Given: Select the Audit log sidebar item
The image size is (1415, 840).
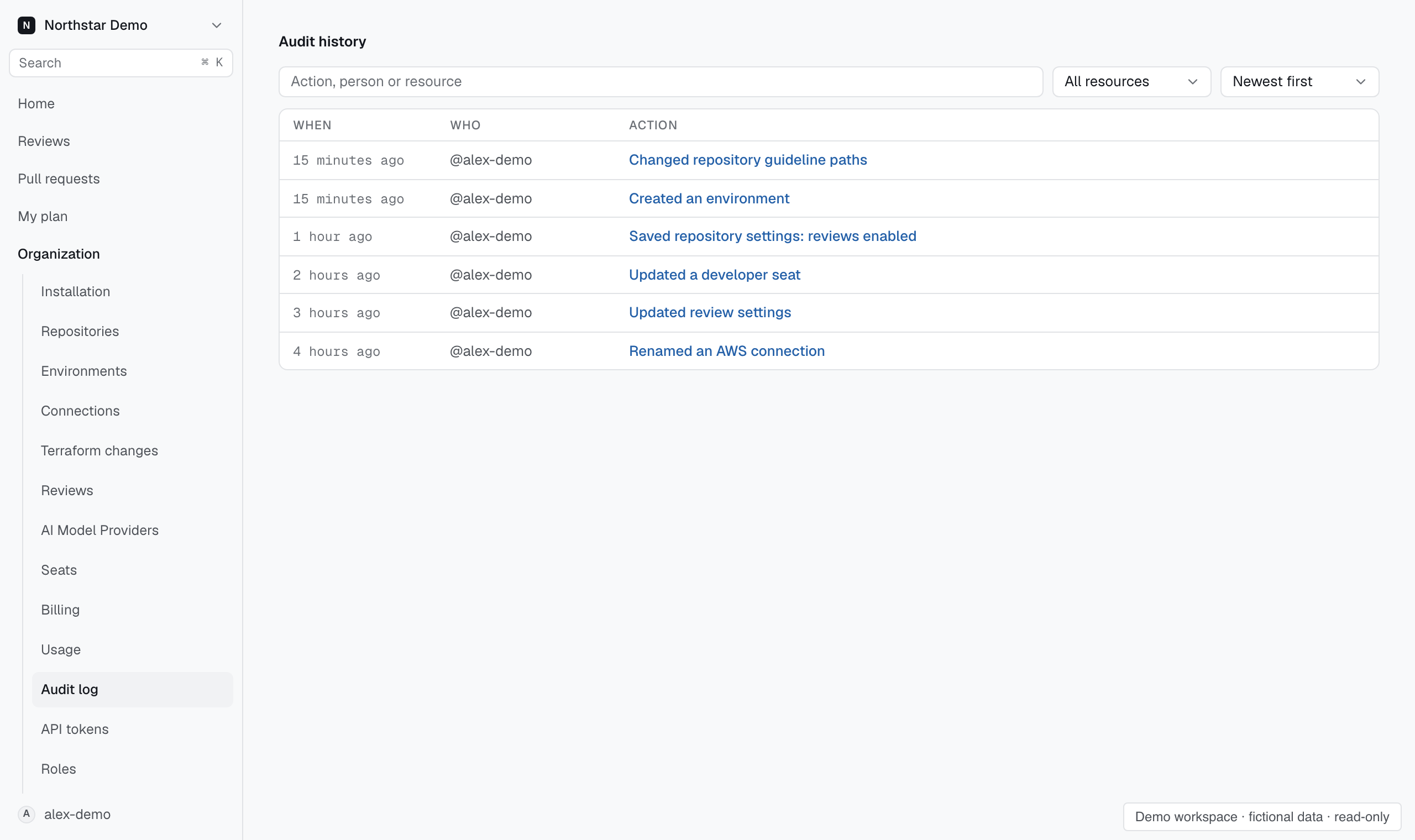Looking at the screenshot, I should (x=133, y=690).
